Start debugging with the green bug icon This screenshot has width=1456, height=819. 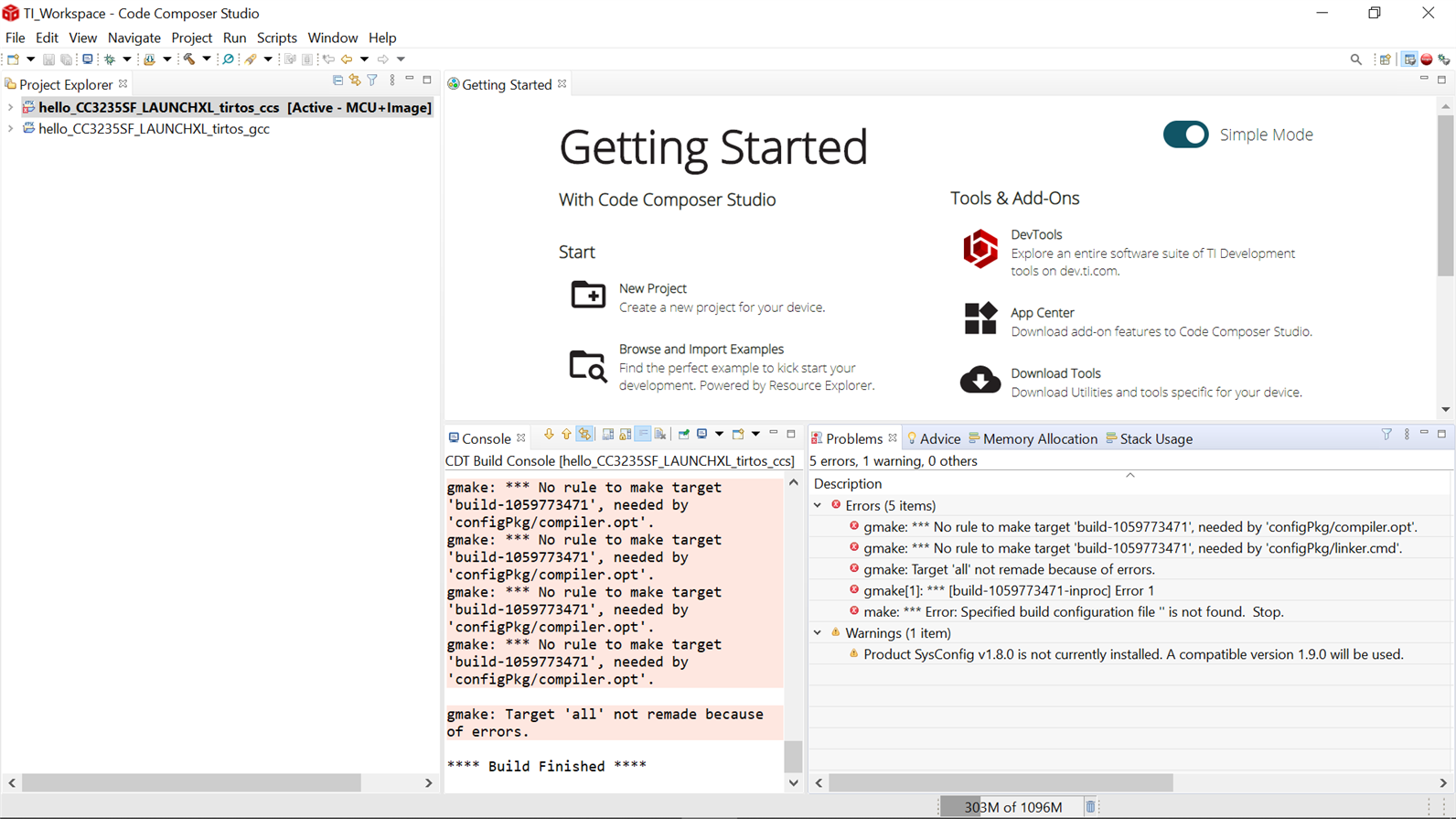point(110,59)
